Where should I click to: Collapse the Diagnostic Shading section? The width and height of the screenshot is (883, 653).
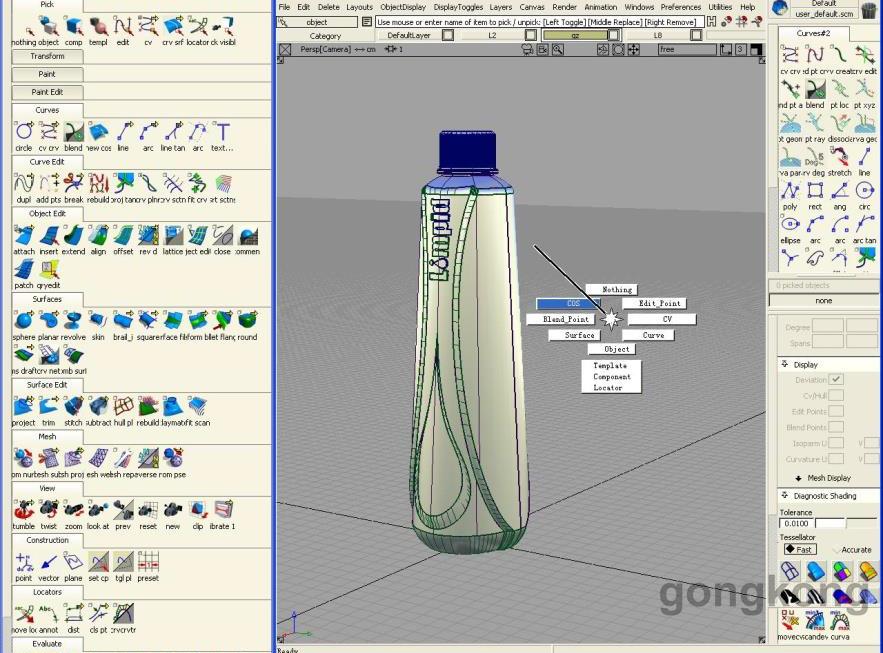coord(785,495)
